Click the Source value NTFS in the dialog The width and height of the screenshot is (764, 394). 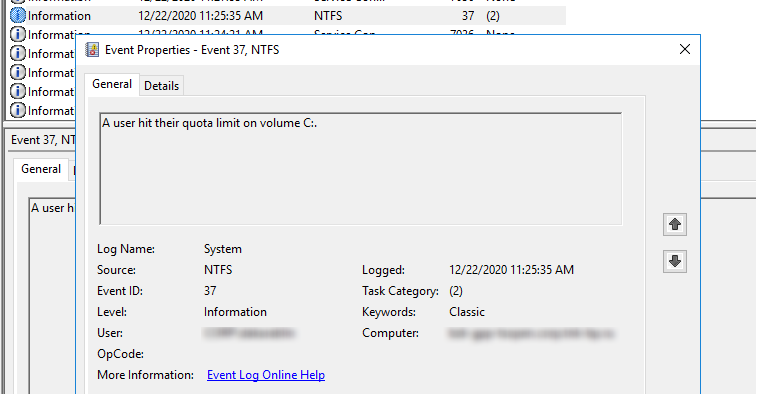[x=218, y=270]
